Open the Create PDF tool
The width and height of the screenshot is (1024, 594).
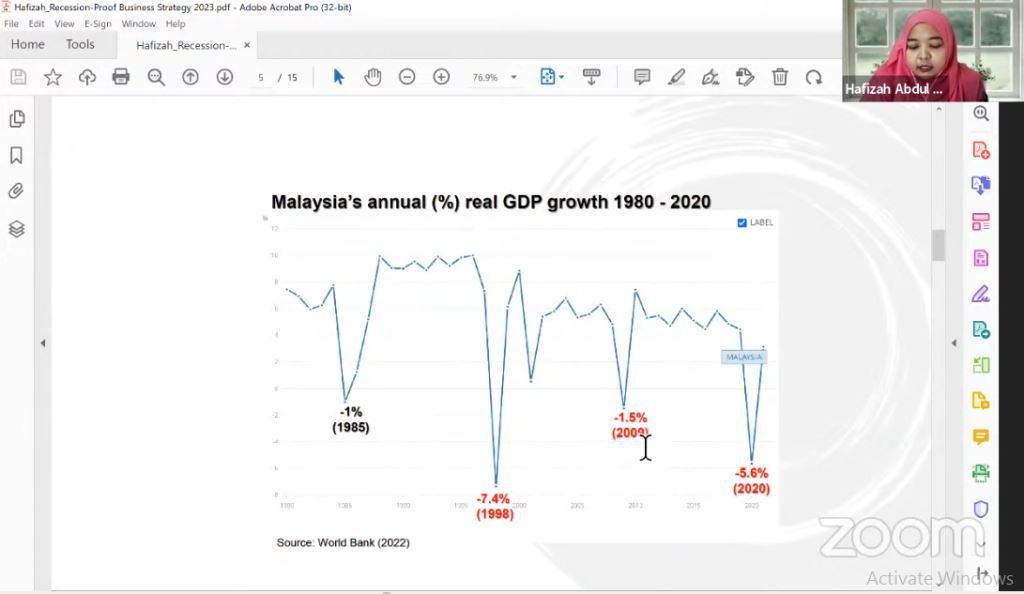[981, 150]
